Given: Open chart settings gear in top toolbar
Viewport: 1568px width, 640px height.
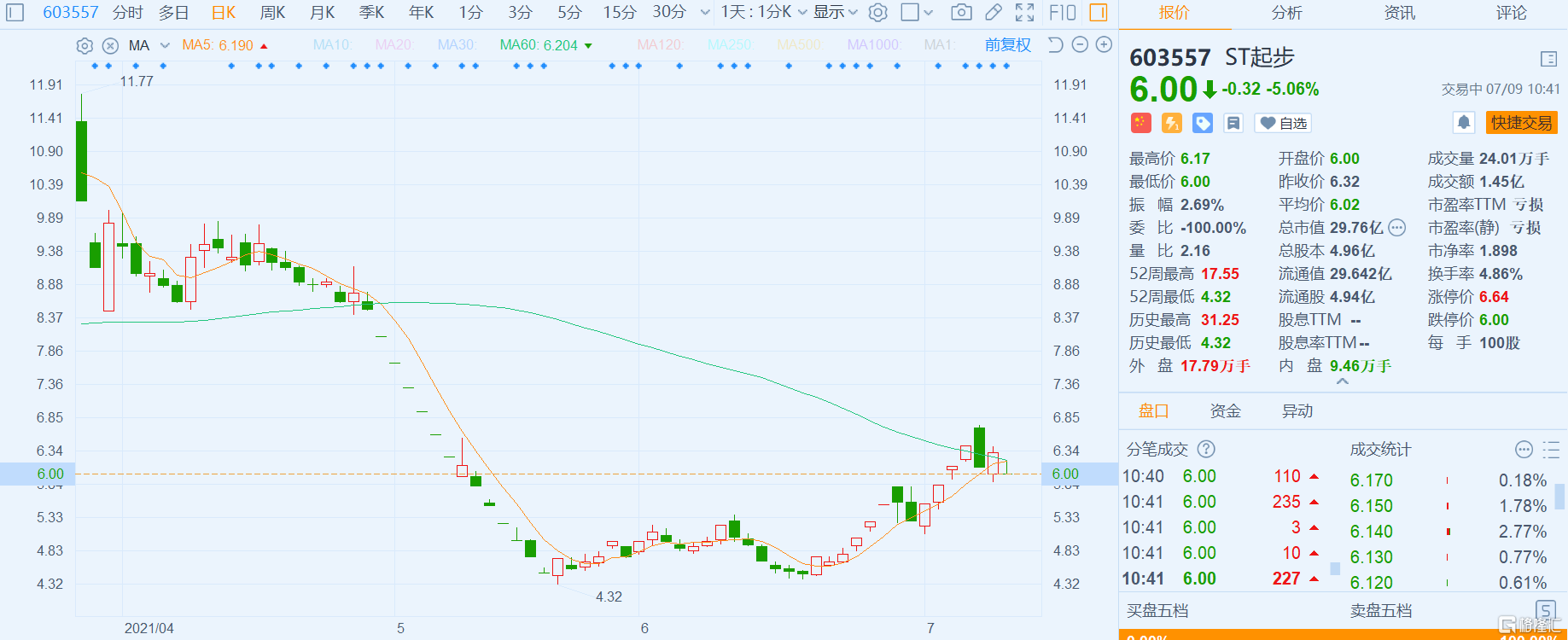Looking at the screenshot, I should [877, 12].
